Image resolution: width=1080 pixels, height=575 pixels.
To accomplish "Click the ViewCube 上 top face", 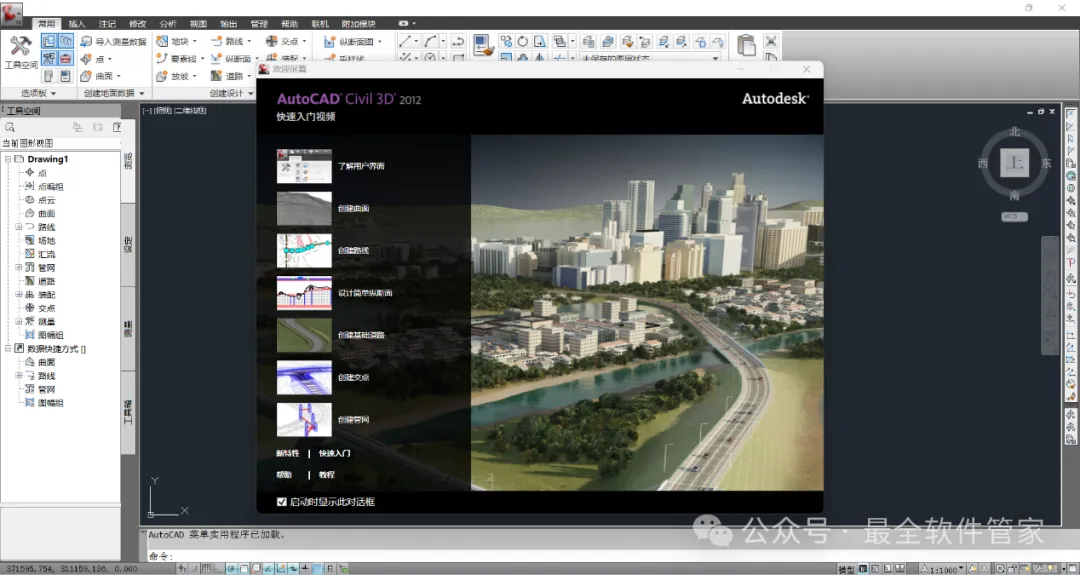I will pos(1015,163).
